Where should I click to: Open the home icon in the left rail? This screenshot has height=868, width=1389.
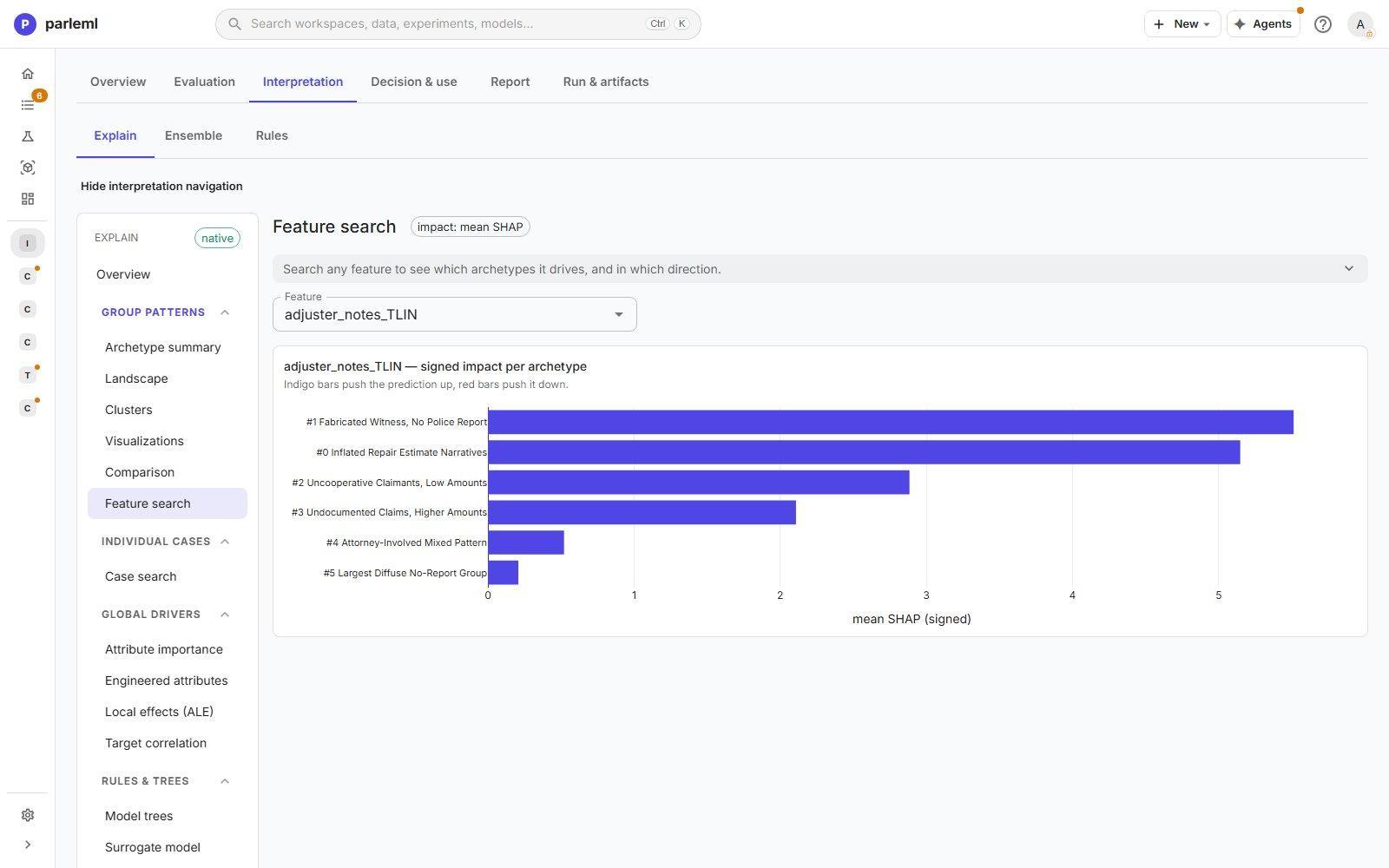(28, 74)
